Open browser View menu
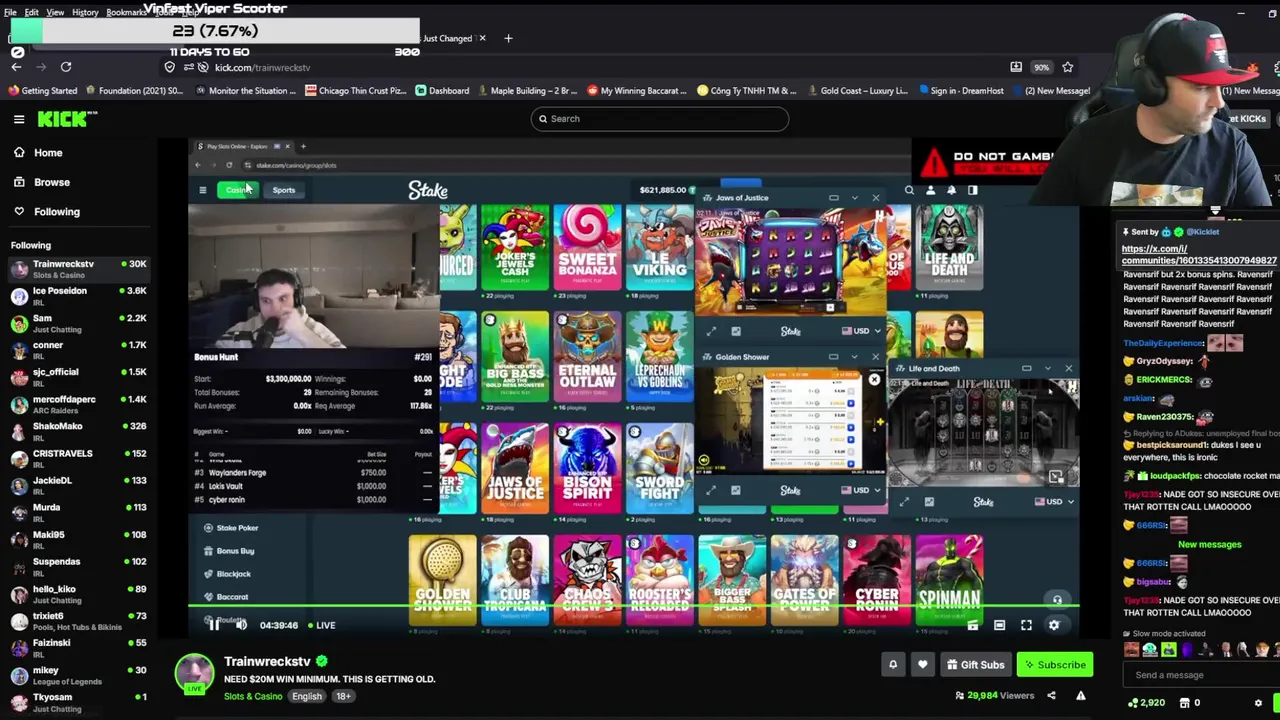Image resolution: width=1280 pixels, height=720 pixels. 55,12
